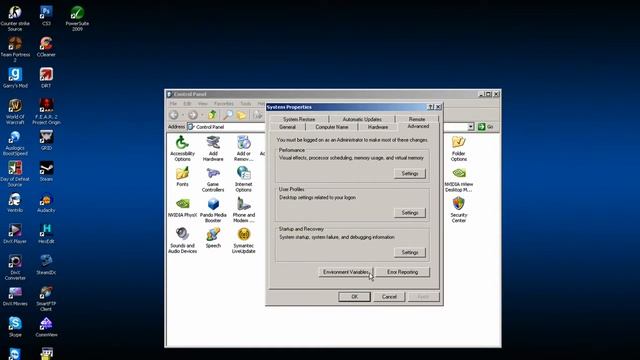The image size is (640, 360).
Task: Select the Fonts folder in Control Panel
Action: tap(182, 176)
